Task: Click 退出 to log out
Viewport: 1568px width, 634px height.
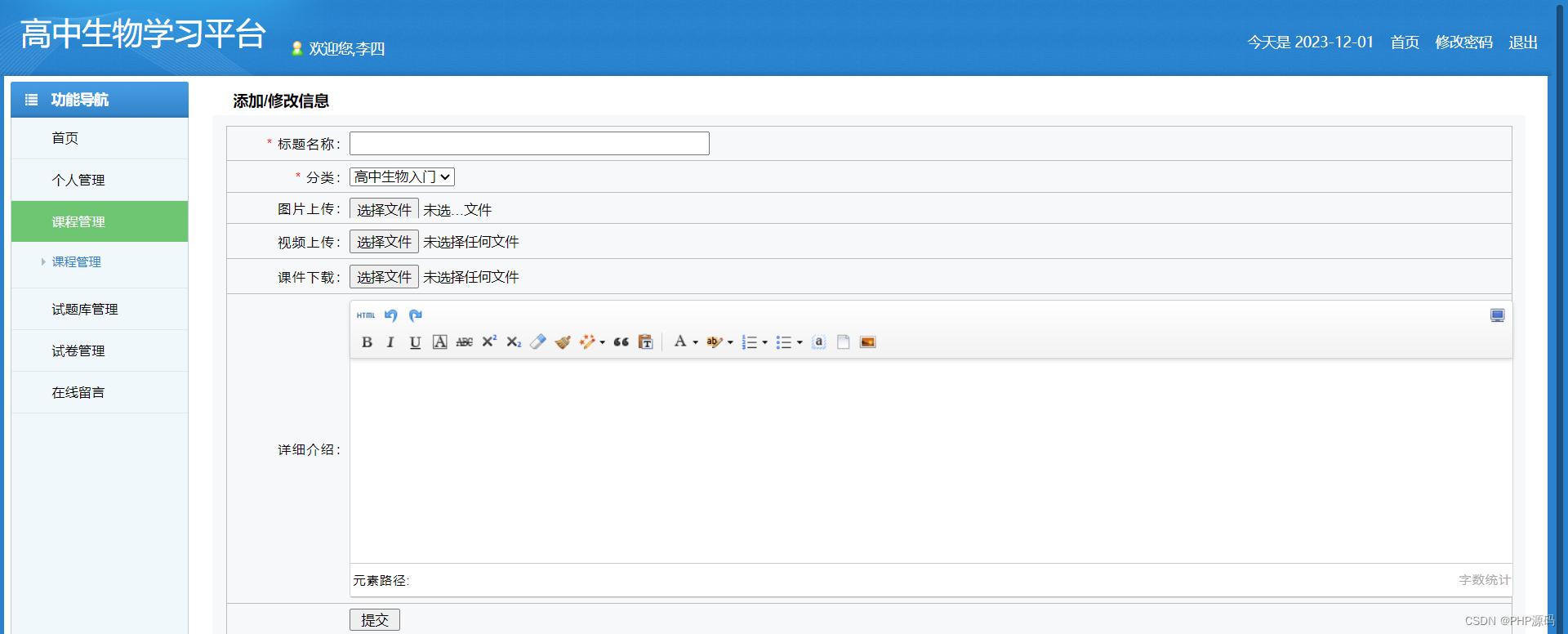Action: 1523,42
